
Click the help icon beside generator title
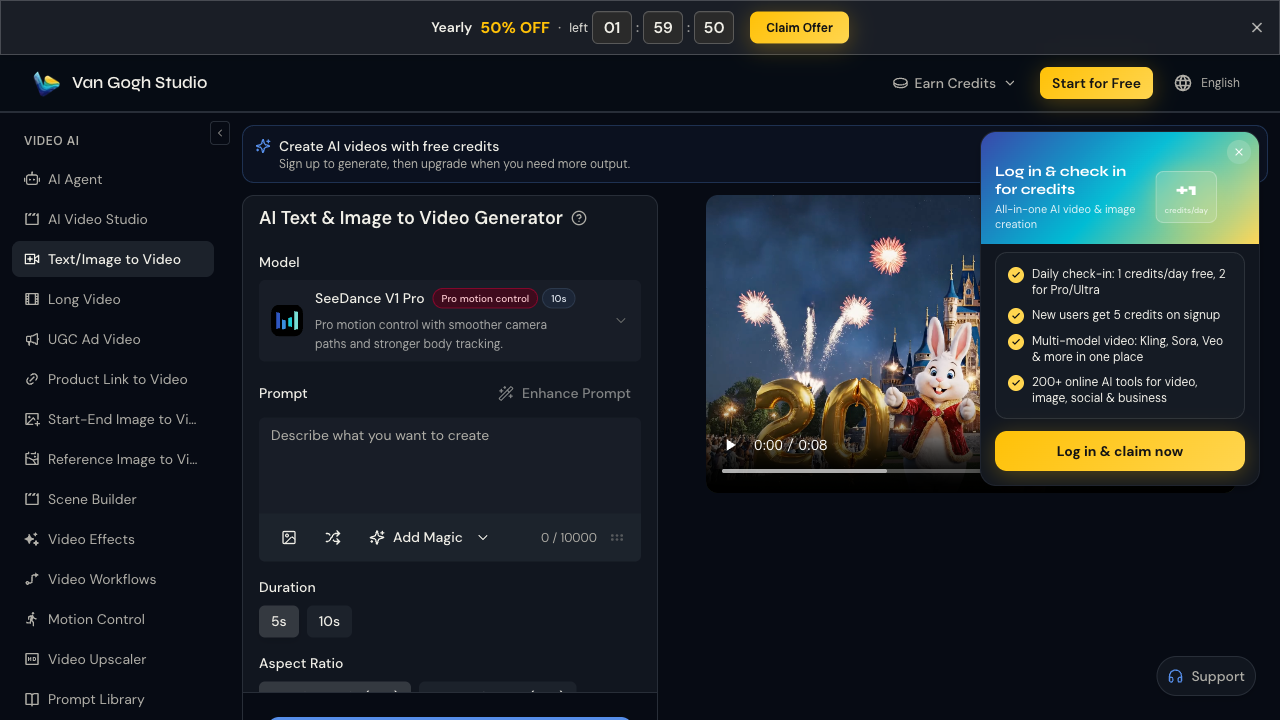(x=579, y=218)
